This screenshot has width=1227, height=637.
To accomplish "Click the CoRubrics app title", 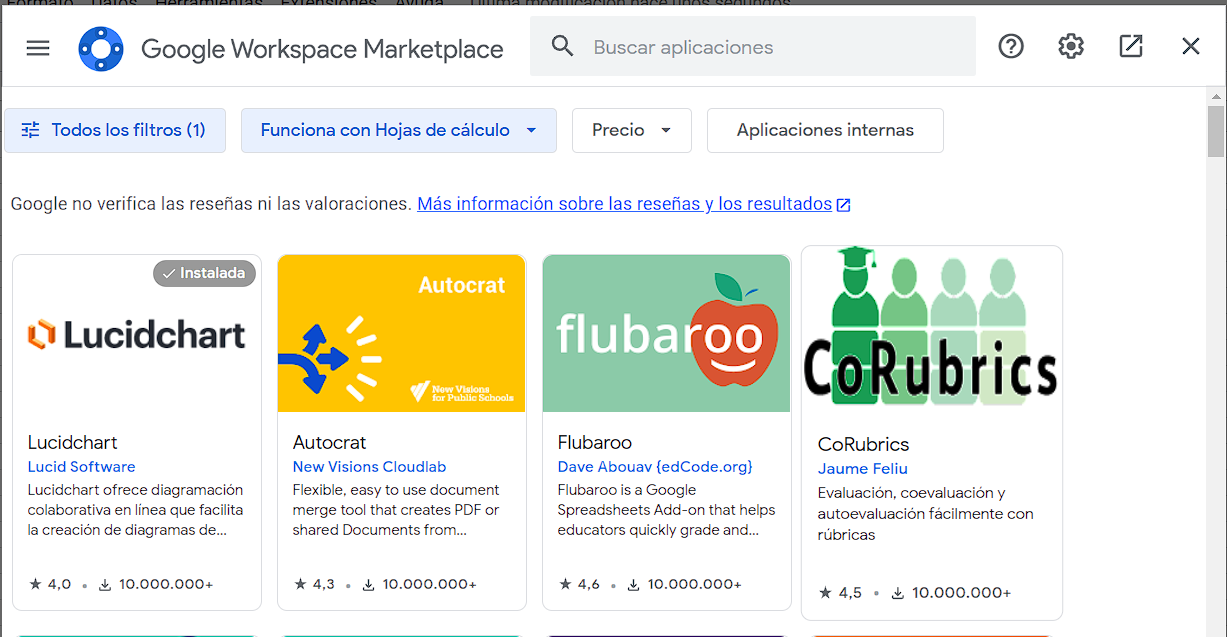I will click(863, 444).
